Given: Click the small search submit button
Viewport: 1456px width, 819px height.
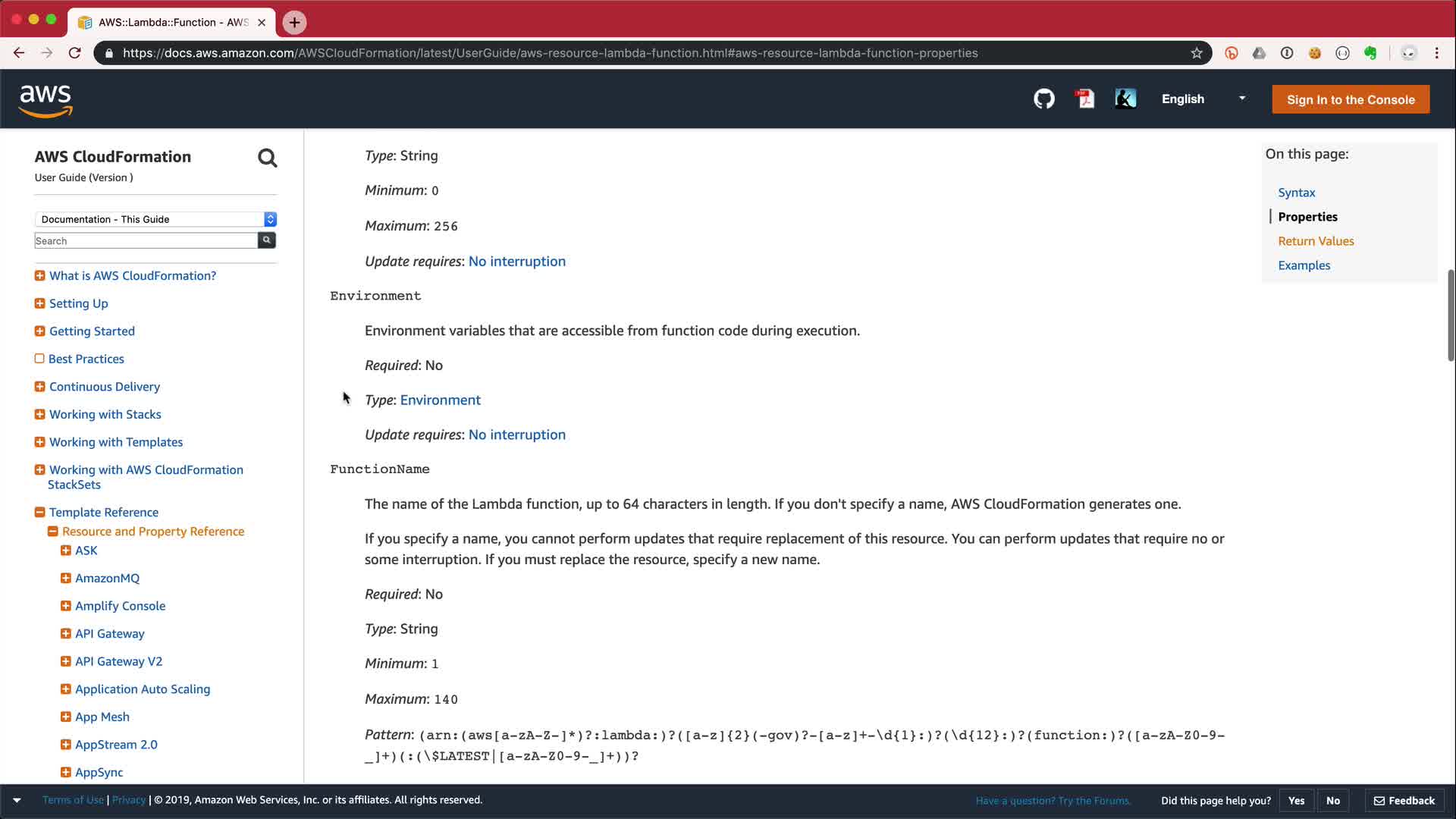Looking at the screenshot, I should point(267,240).
